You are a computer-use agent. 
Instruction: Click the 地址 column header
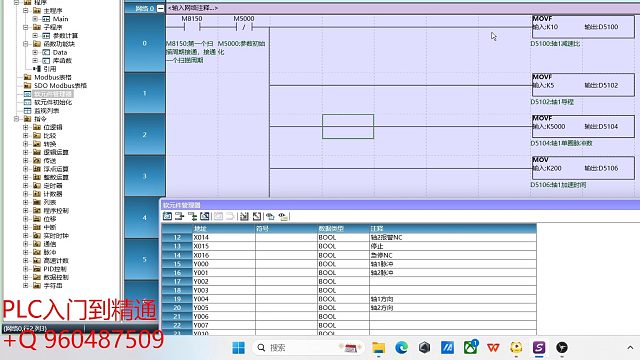pyautogui.click(x=224, y=229)
